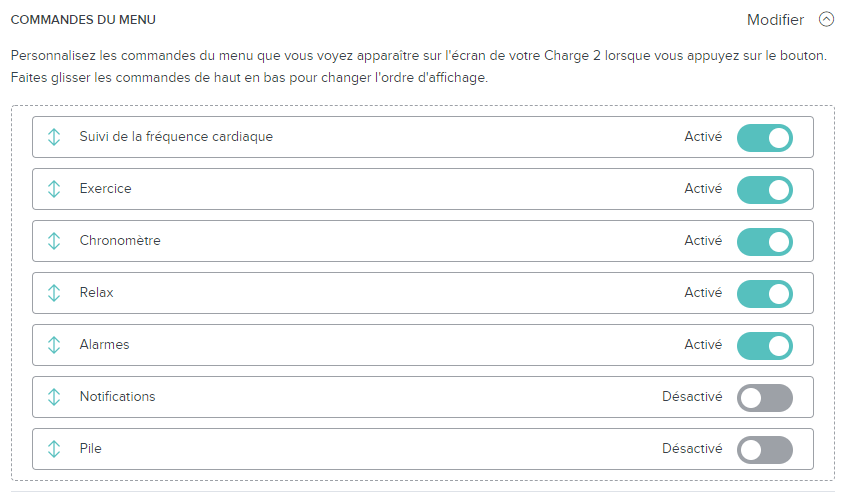Click the reorder arrows icon beside Suivi de la fréquence cardiaque
This screenshot has height=497, width=866.
point(54,137)
